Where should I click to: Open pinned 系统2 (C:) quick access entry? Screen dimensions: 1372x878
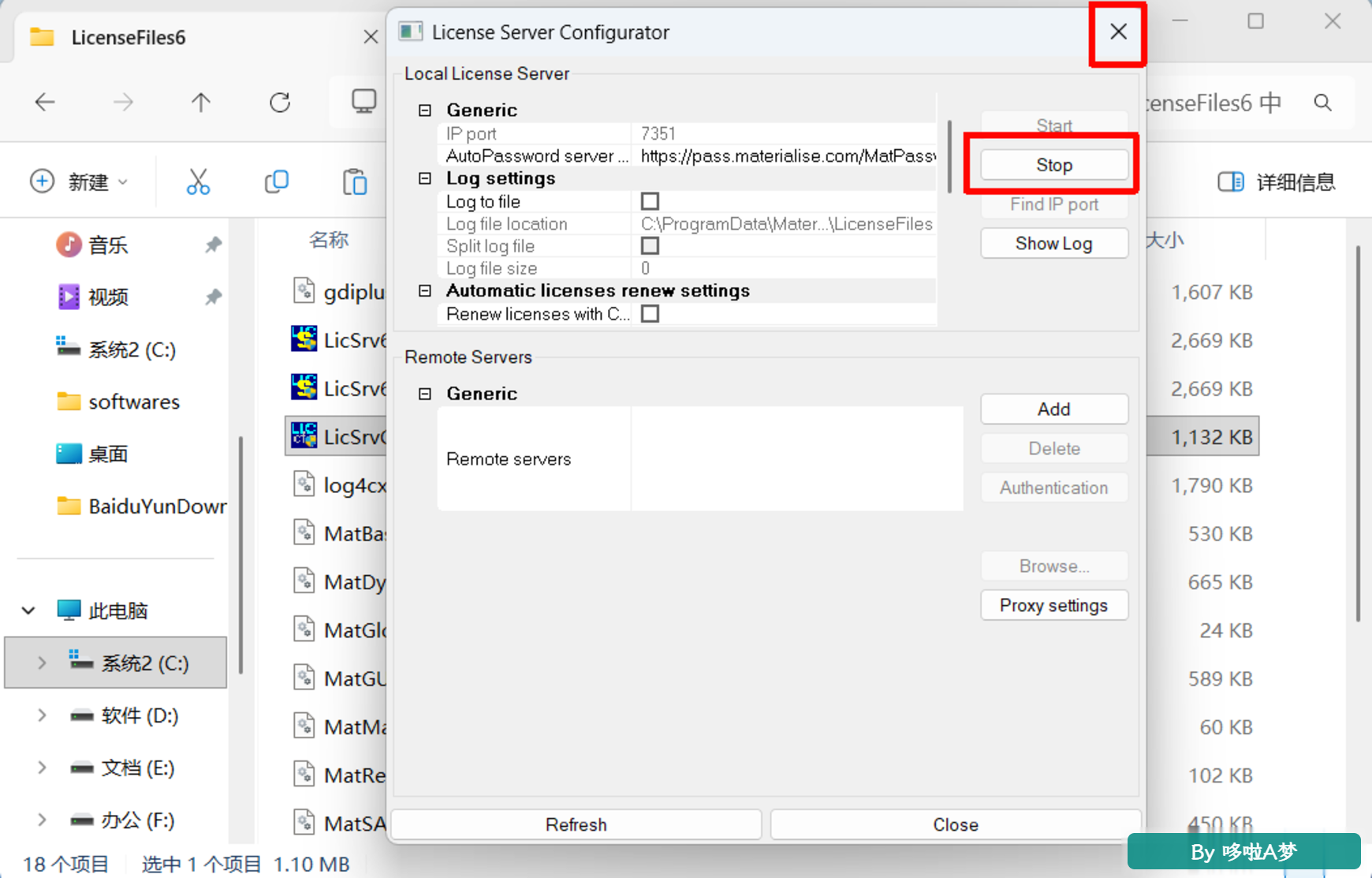coord(116,349)
